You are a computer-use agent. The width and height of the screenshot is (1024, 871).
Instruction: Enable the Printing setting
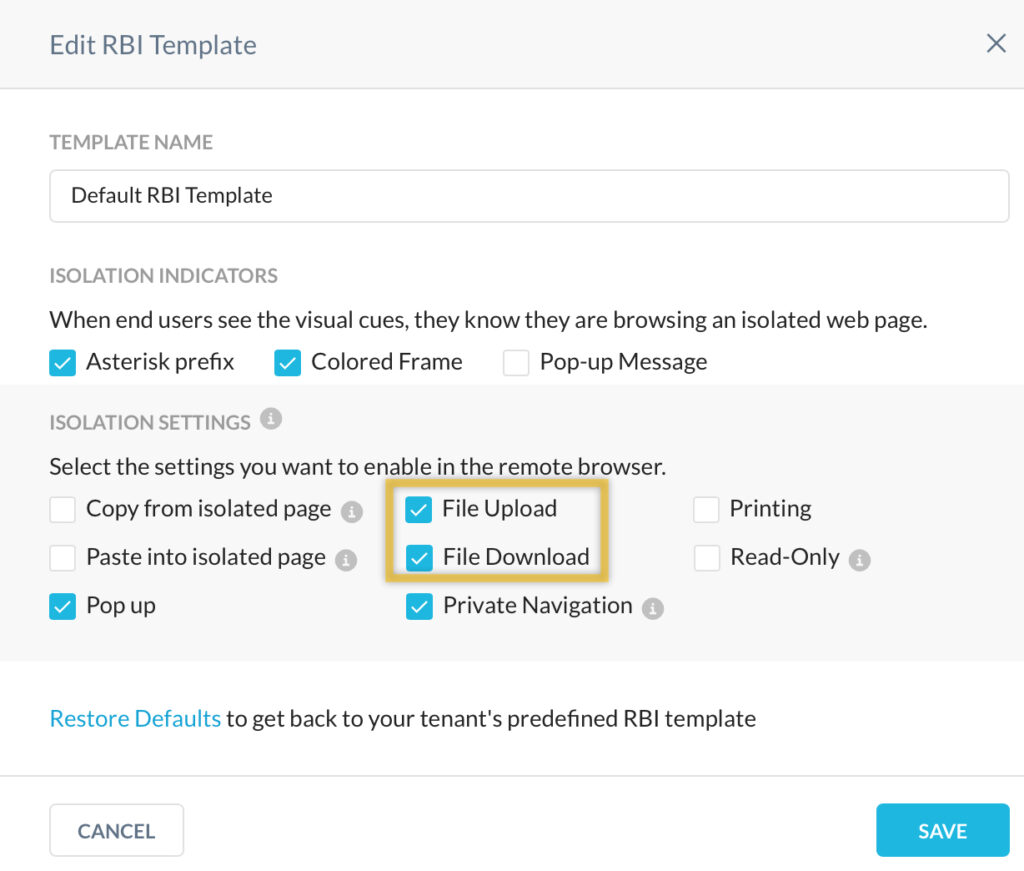[707, 510]
